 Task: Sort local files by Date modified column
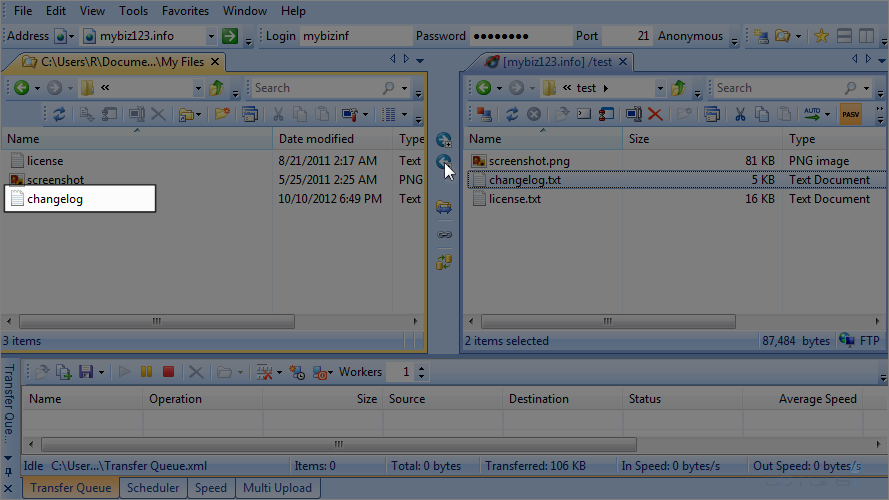316,139
